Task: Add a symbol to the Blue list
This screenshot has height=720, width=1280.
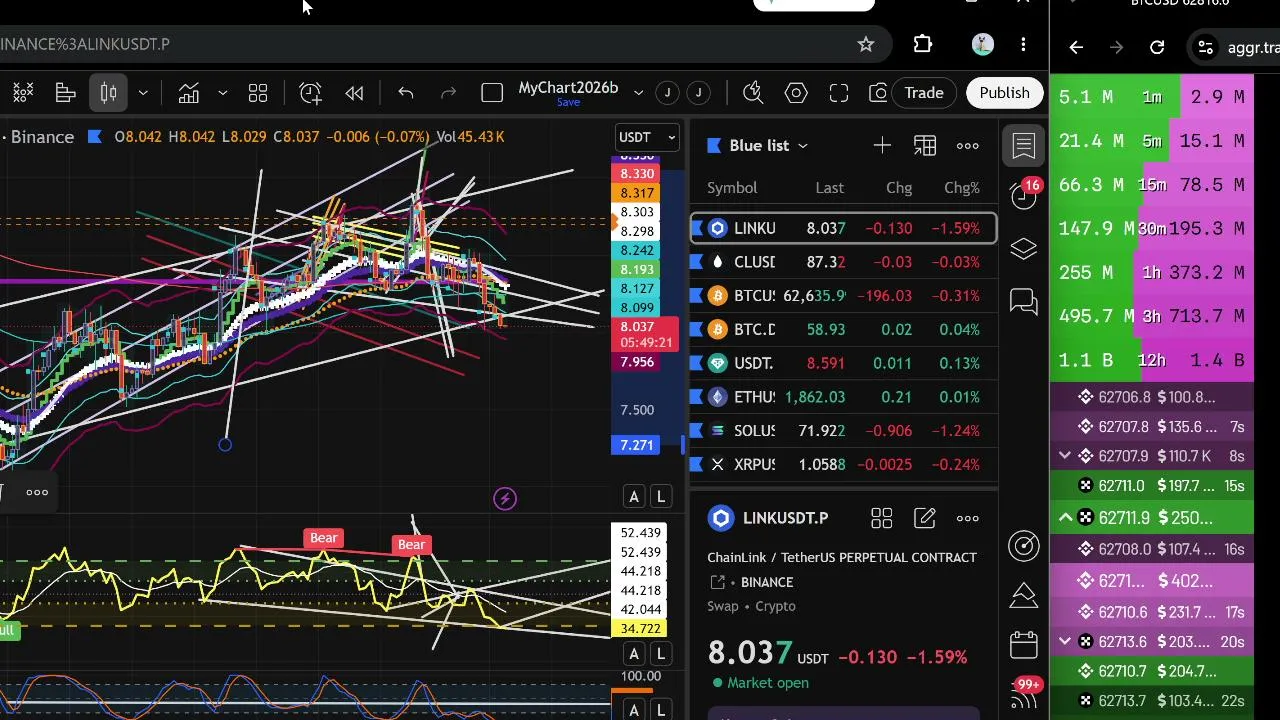Action: 882,146
